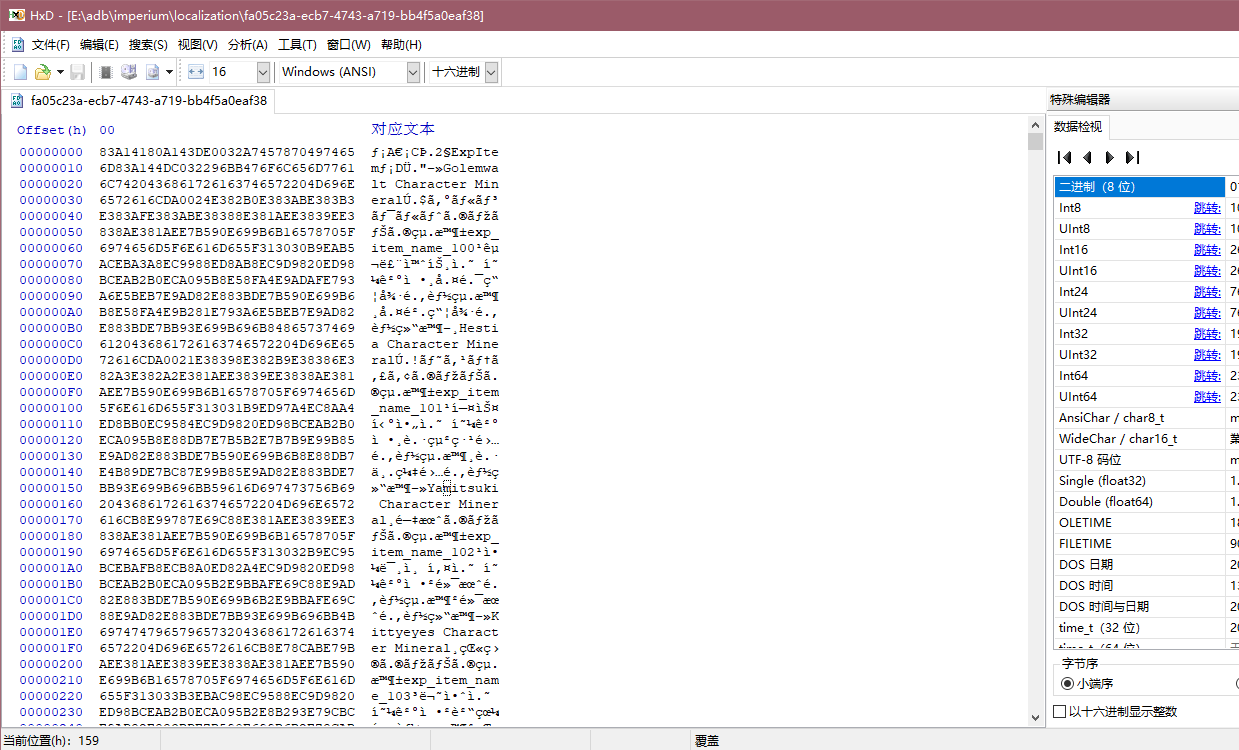
Task: Click the bytes-per-row width icon
Action: click(195, 72)
